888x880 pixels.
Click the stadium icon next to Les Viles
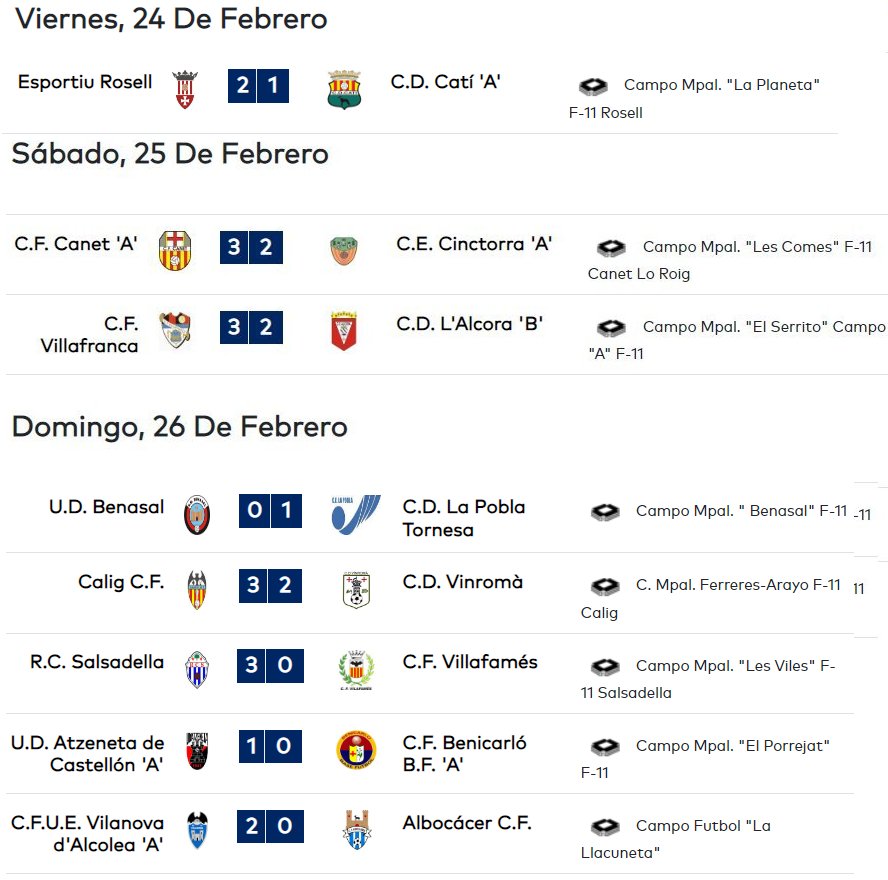pos(605,667)
